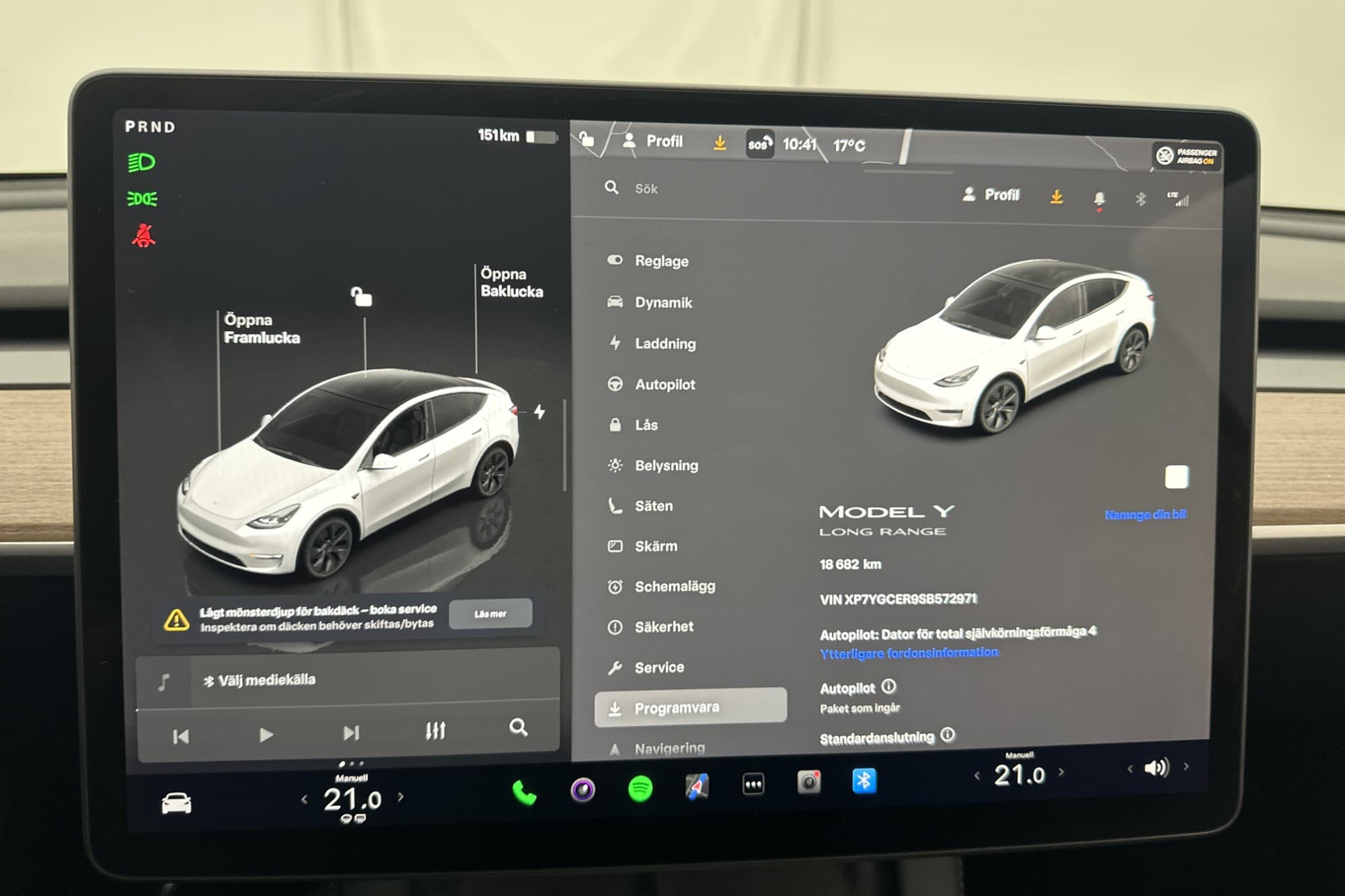The width and height of the screenshot is (1345, 896).
Task: Tap the unlock padlock icon above the car
Action: pyautogui.click(x=361, y=296)
